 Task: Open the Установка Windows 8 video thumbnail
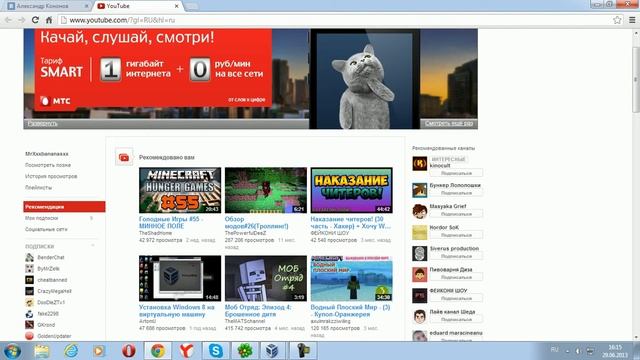tap(180, 278)
